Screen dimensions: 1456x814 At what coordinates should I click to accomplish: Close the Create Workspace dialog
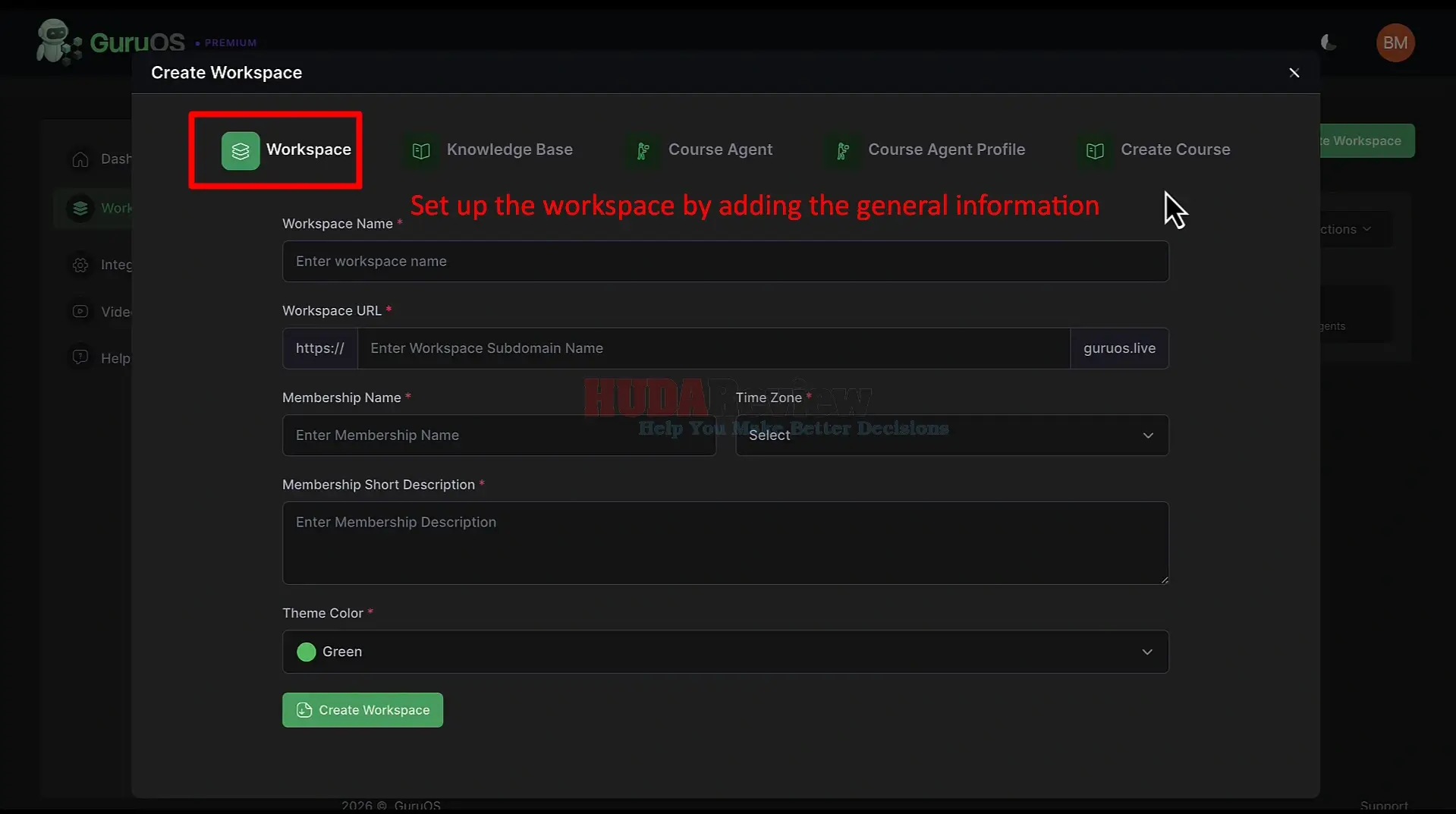[x=1294, y=73]
